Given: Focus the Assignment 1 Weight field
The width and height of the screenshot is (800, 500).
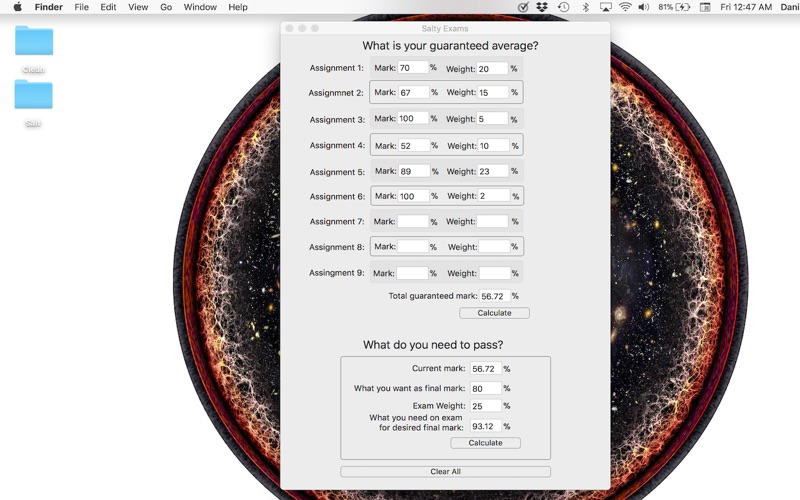Looking at the screenshot, I should pos(492,68).
